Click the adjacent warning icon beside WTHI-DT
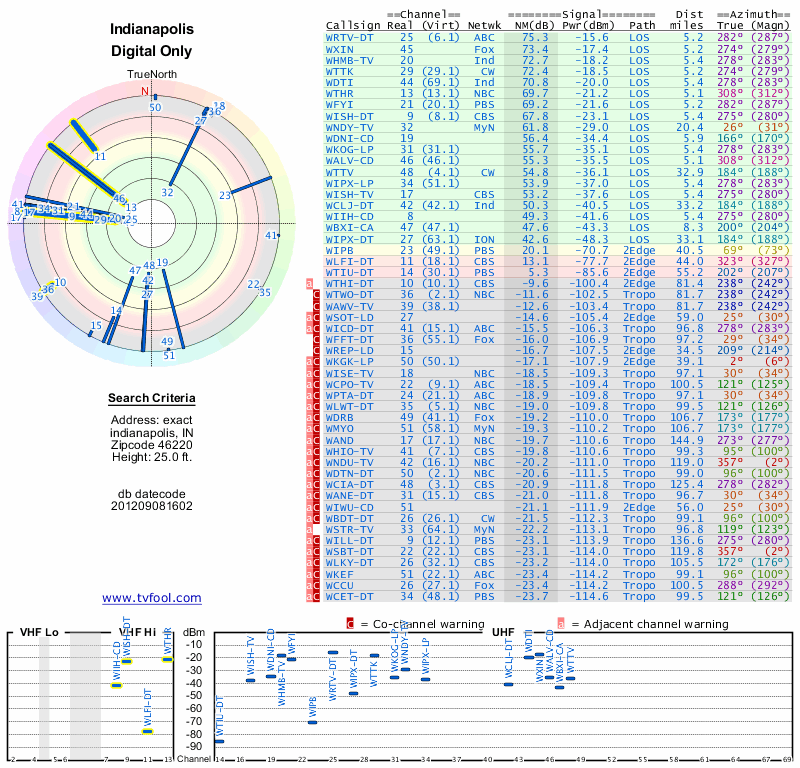800x768 pixels. tap(309, 283)
